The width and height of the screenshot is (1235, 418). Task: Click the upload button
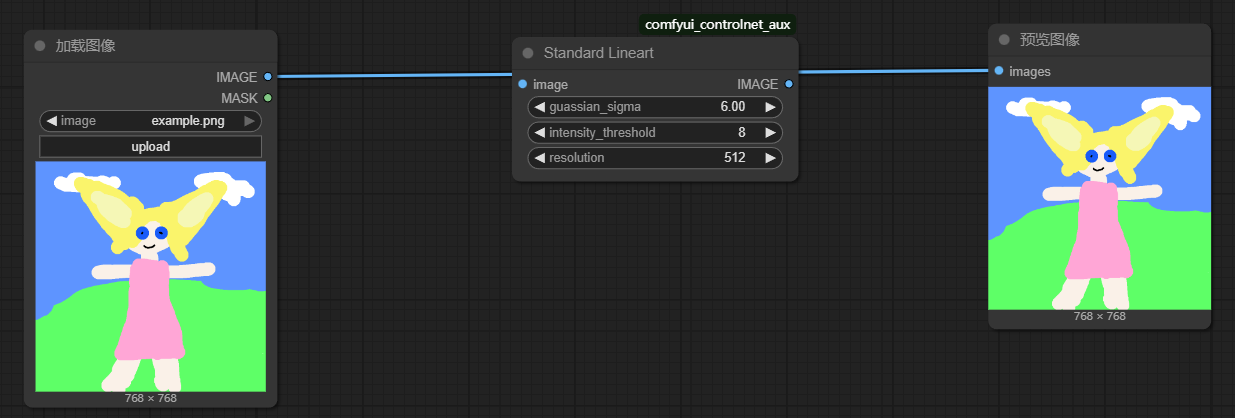pos(150,147)
